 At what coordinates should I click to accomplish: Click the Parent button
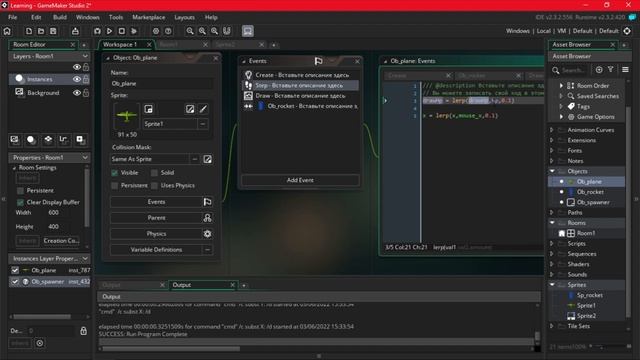[162, 218]
